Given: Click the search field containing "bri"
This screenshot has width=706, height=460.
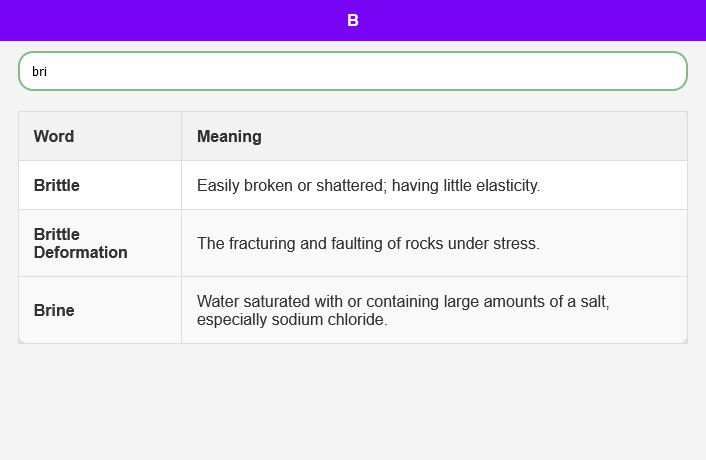Looking at the screenshot, I should pos(352,71).
